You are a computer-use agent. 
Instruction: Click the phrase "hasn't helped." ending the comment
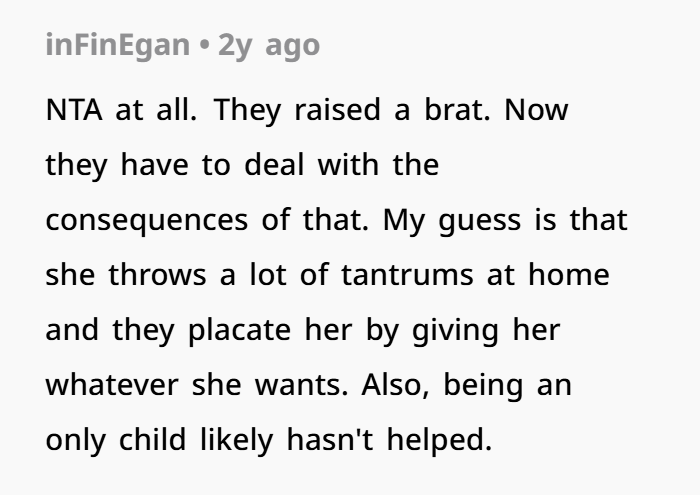coord(389,440)
